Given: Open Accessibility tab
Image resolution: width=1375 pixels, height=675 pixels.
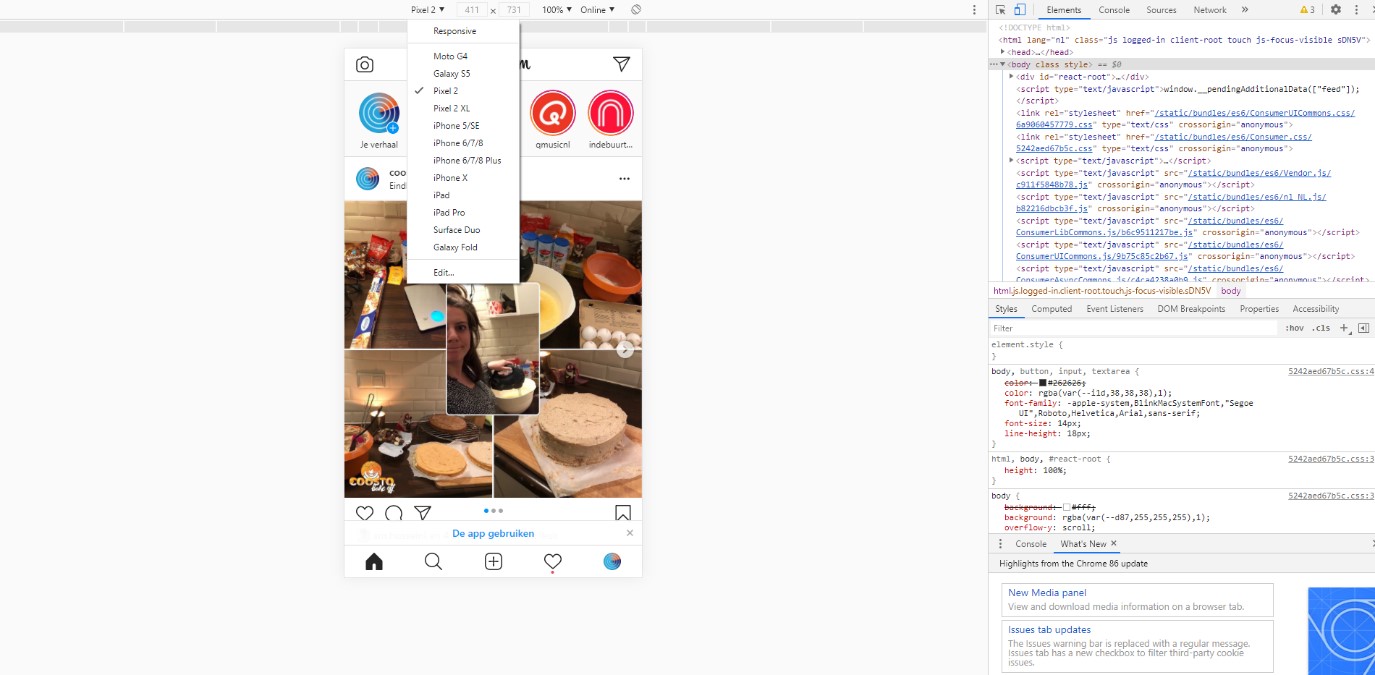Looking at the screenshot, I should click(1315, 309).
